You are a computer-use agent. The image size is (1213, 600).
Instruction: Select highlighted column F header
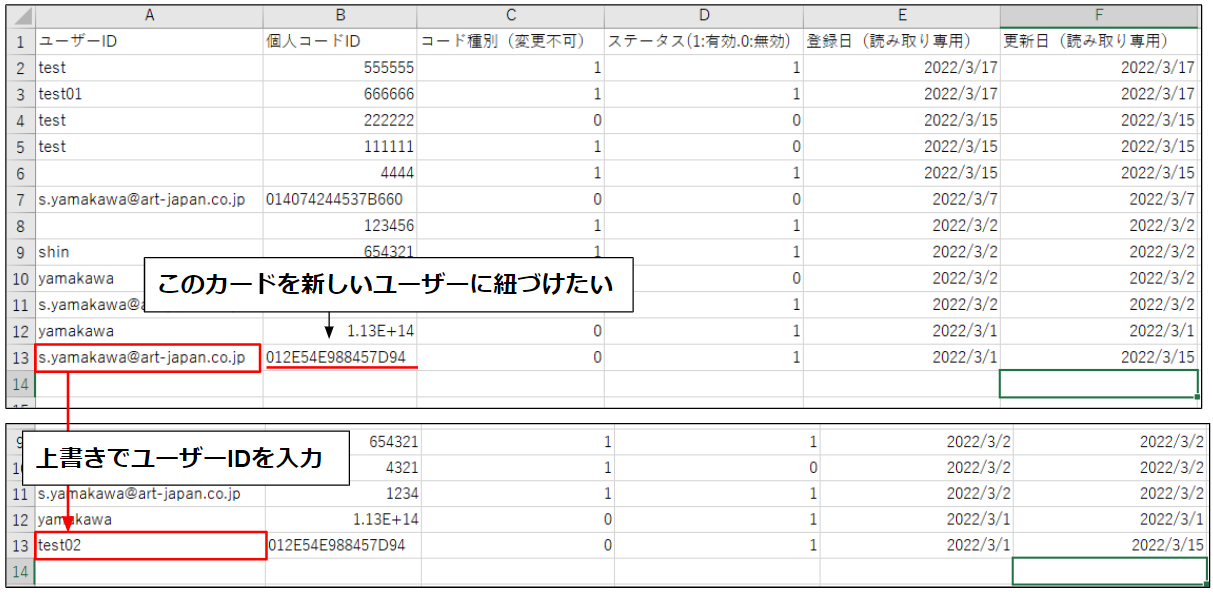coord(1099,16)
